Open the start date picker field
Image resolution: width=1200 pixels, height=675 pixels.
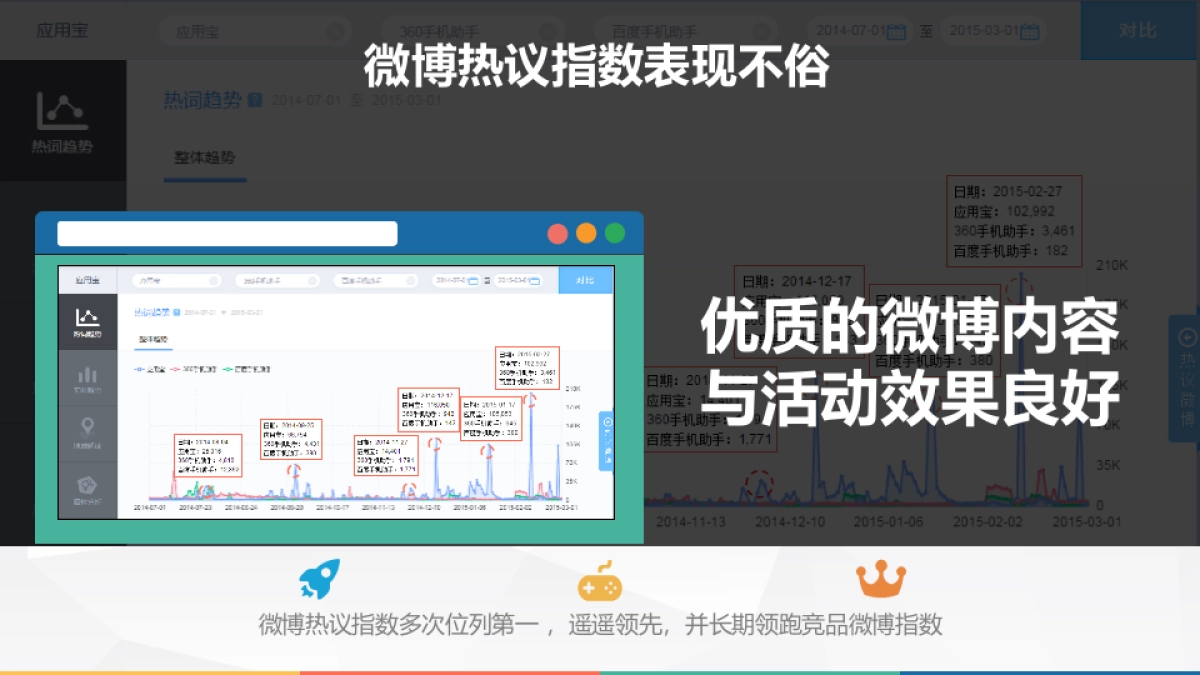click(855, 30)
